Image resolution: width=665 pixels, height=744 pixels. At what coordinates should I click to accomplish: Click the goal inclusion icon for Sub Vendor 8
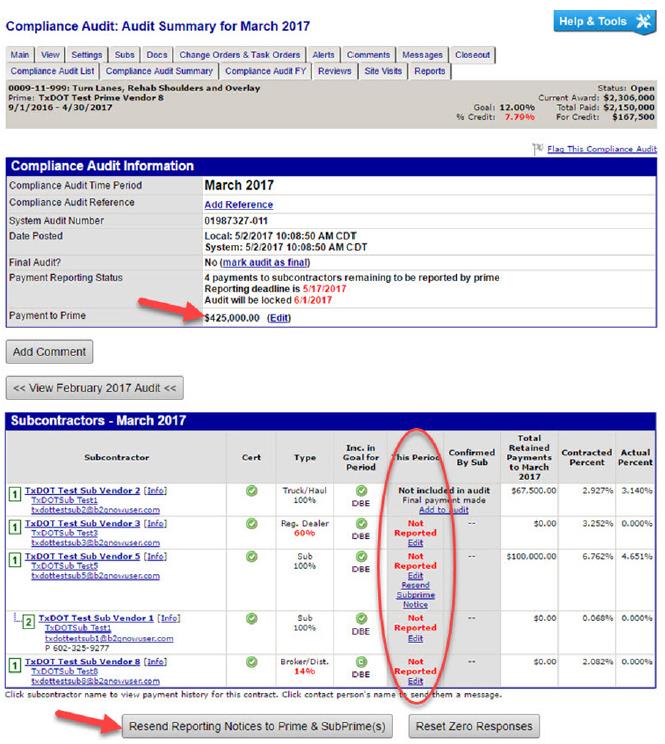click(361, 661)
